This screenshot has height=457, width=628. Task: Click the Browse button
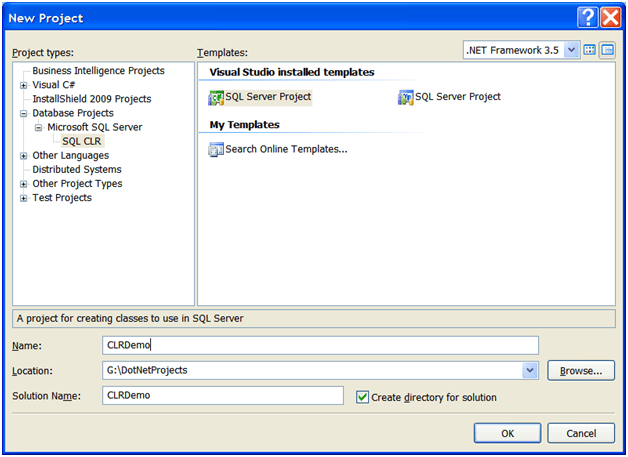[581, 370]
